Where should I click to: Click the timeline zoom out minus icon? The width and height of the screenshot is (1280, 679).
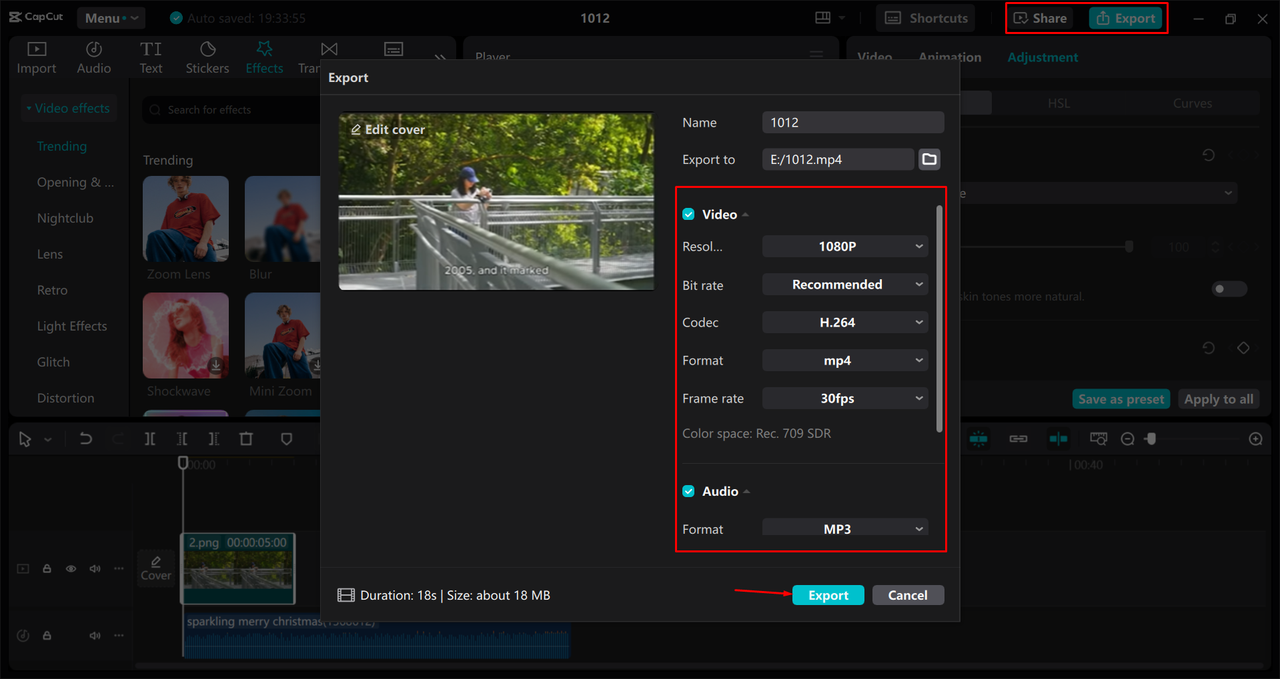point(1127,439)
